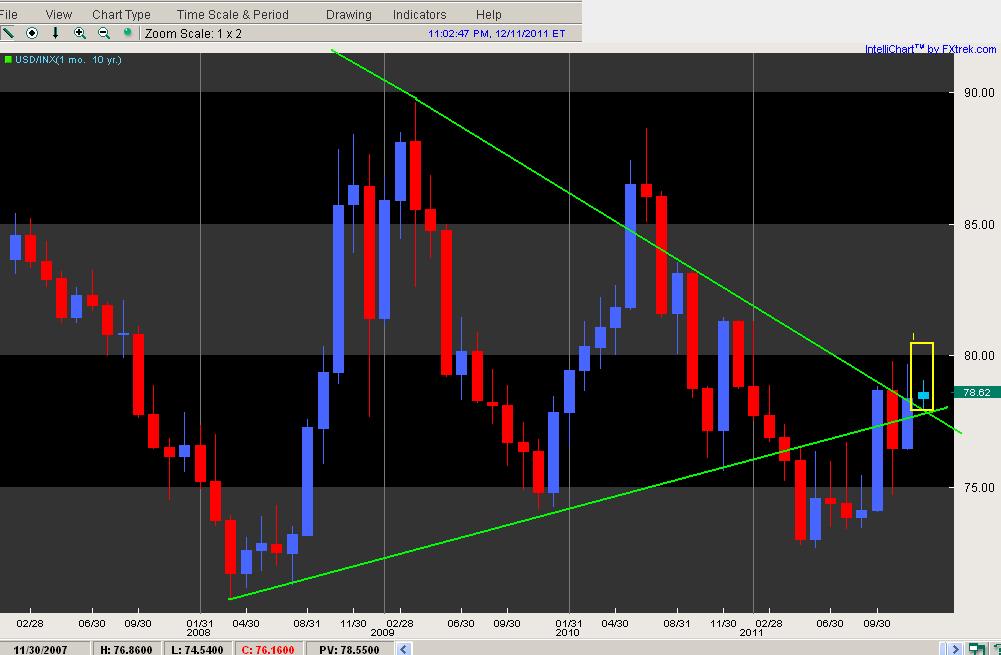The width and height of the screenshot is (1001, 655).
Task: Click the circular target cursor tool
Action: click(32, 33)
